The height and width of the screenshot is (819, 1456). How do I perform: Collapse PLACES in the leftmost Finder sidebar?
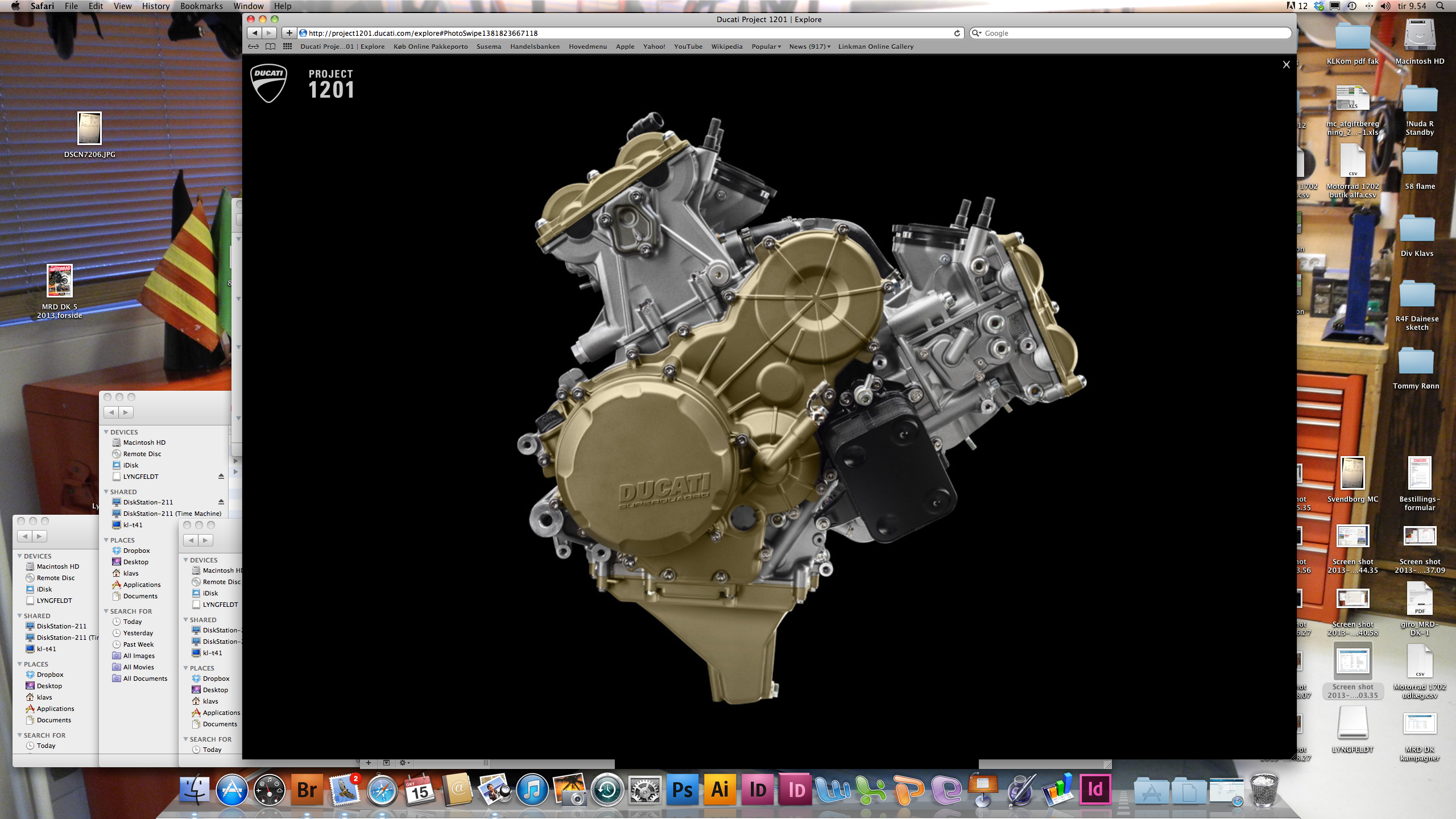(x=20, y=664)
